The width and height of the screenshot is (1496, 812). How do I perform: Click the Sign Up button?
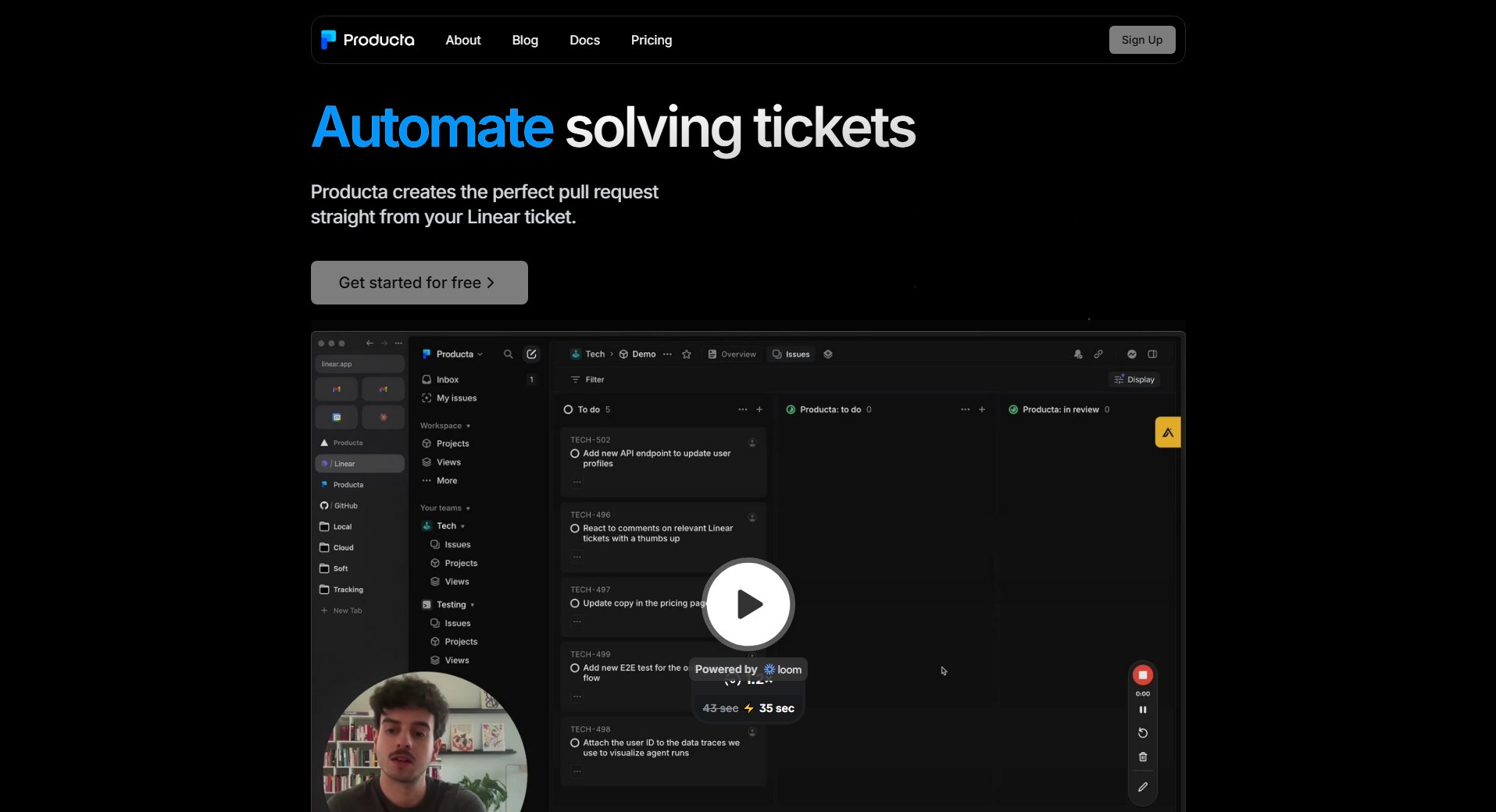pyautogui.click(x=1141, y=39)
